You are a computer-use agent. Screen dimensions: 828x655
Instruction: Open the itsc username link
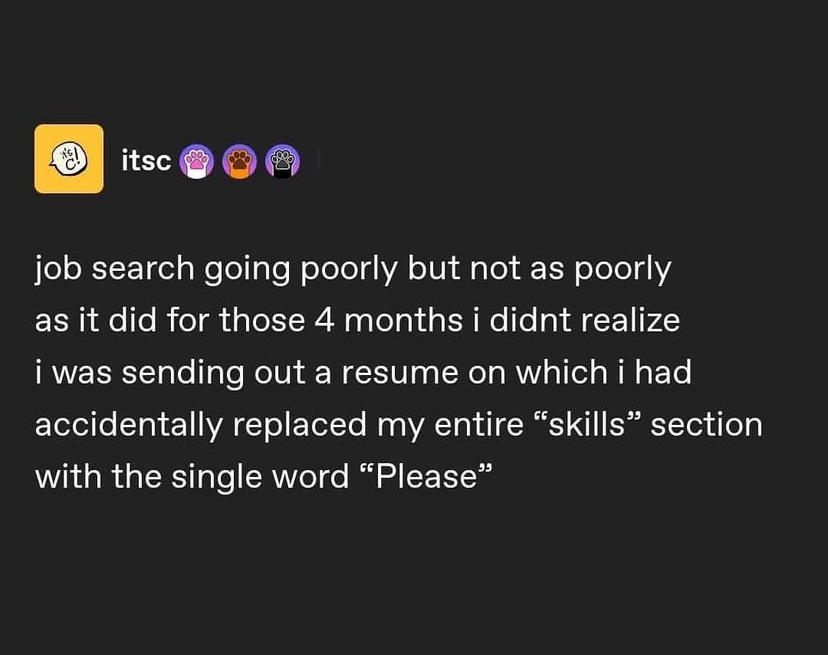point(146,160)
